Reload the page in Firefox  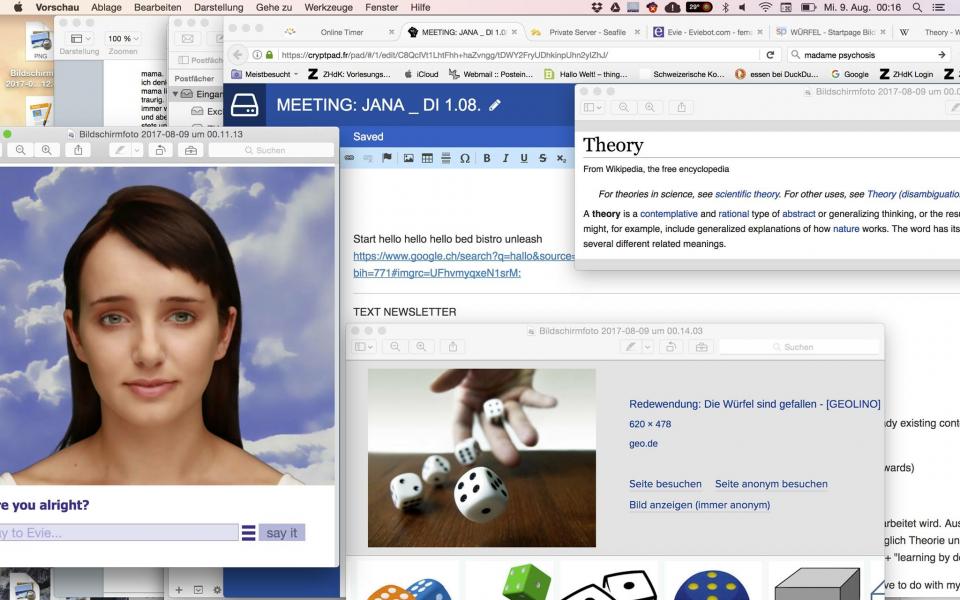tap(770, 55)
